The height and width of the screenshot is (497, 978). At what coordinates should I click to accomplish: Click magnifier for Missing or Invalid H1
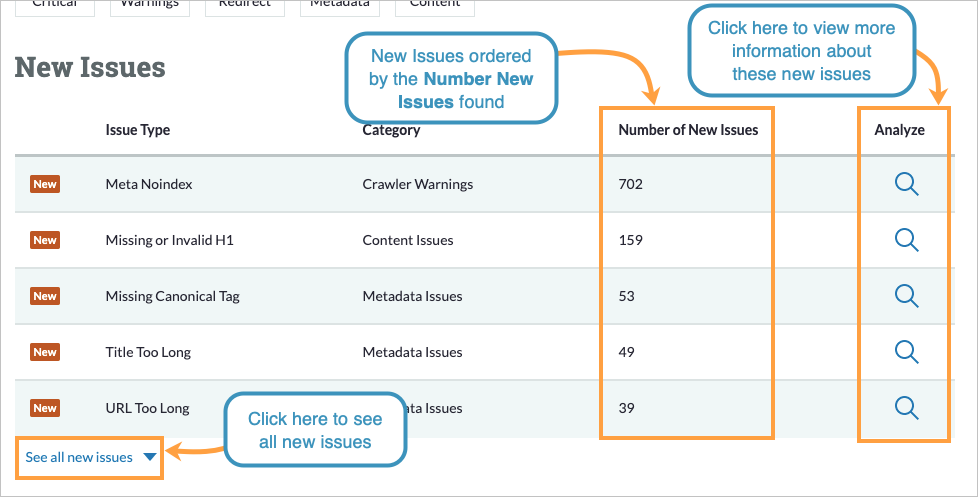pyautogui.click(x=906, y=240)
